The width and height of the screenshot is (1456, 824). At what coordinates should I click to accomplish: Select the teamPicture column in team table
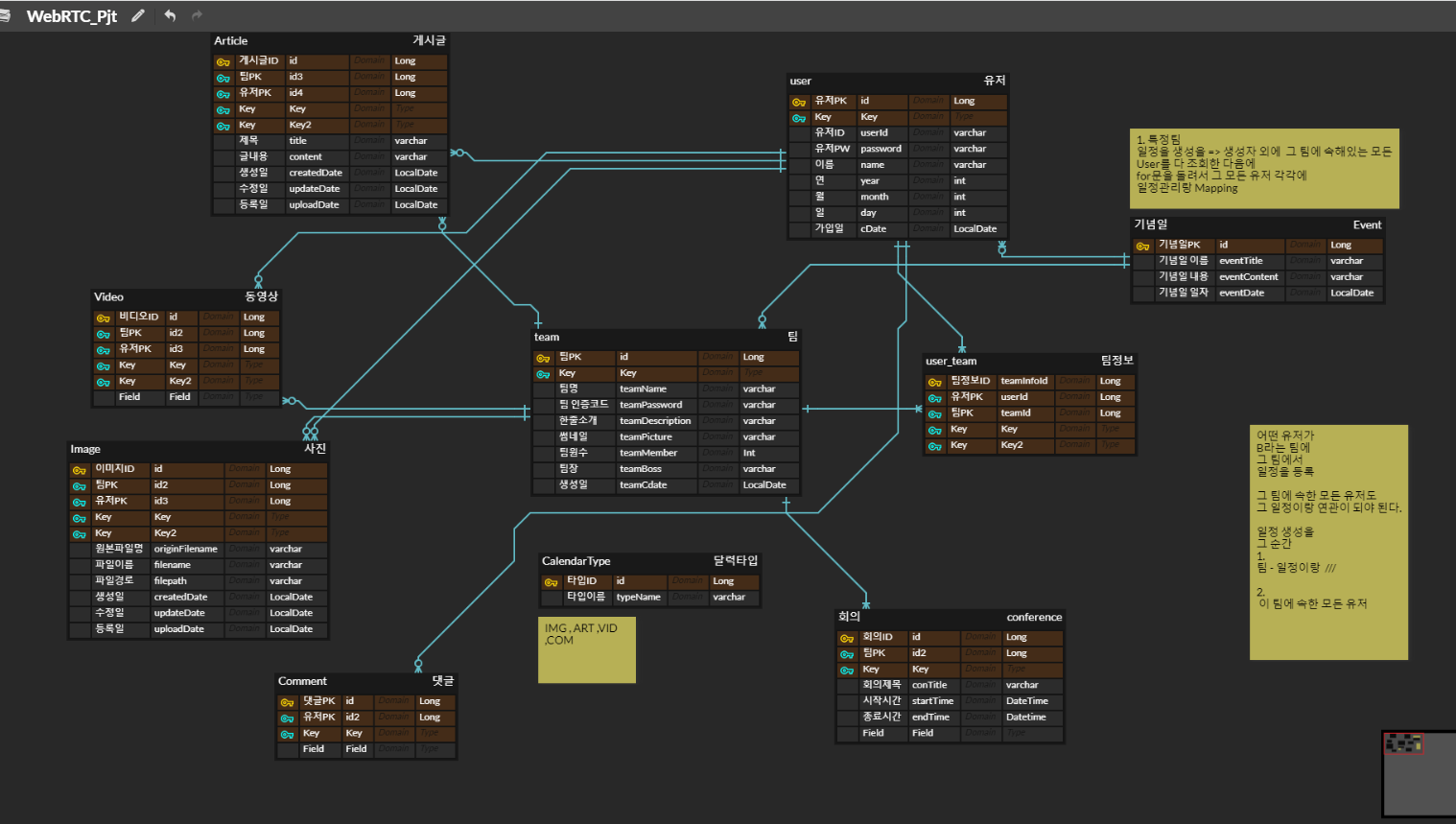pyautogui.click(x=646, y=437)
